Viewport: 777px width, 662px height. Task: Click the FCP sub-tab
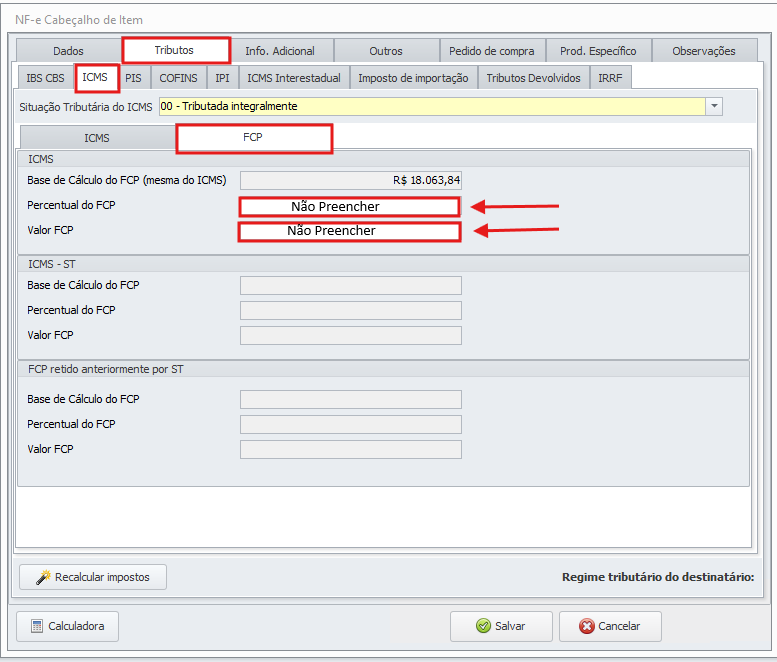click(253, 138)
